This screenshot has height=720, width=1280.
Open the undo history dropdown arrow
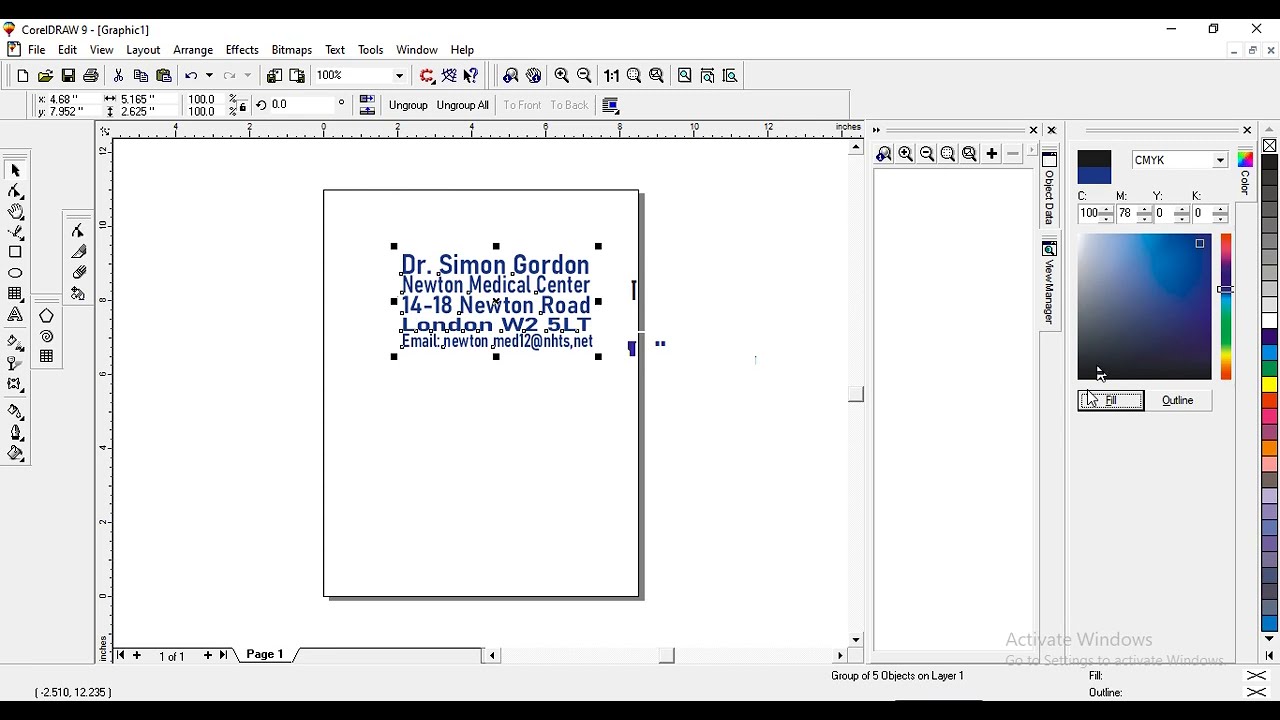210,76
